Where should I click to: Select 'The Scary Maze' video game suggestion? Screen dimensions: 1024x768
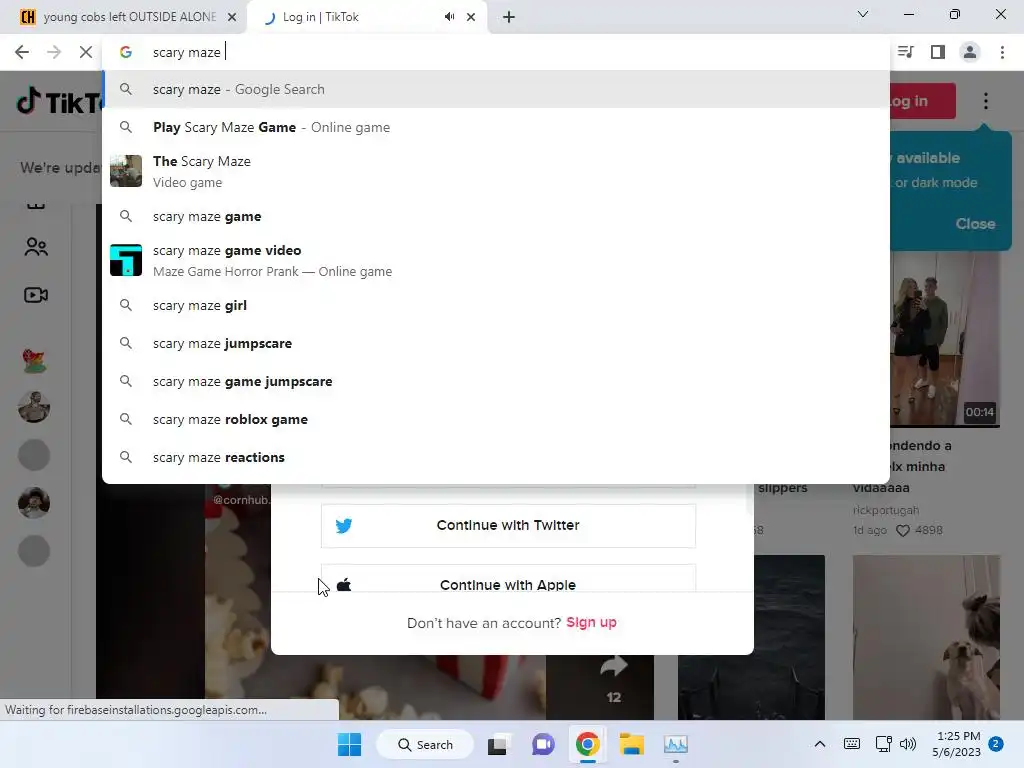[496, 172]
